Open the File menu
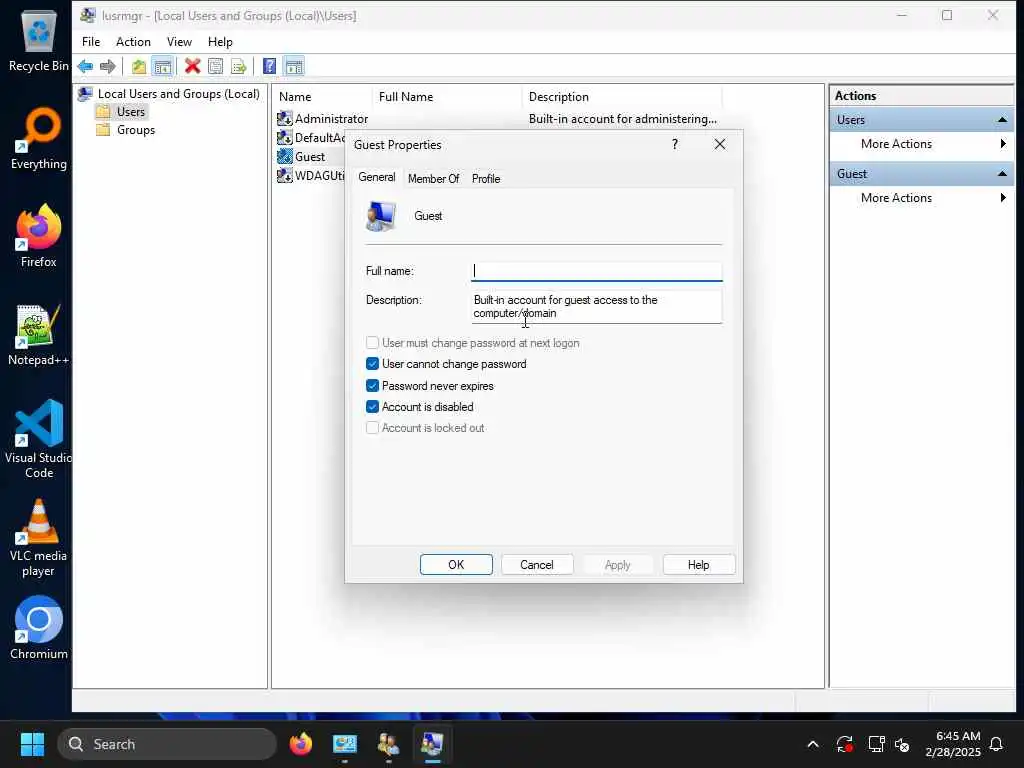1024x768 pixels. coord(91,42)
